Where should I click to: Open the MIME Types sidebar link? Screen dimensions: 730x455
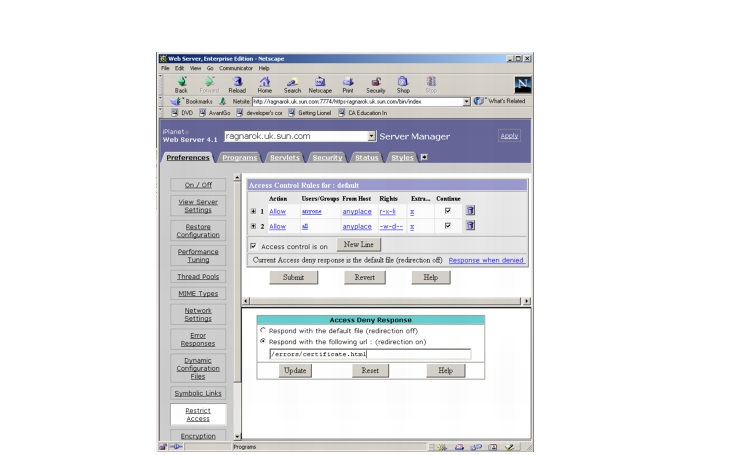click(198, 293)
